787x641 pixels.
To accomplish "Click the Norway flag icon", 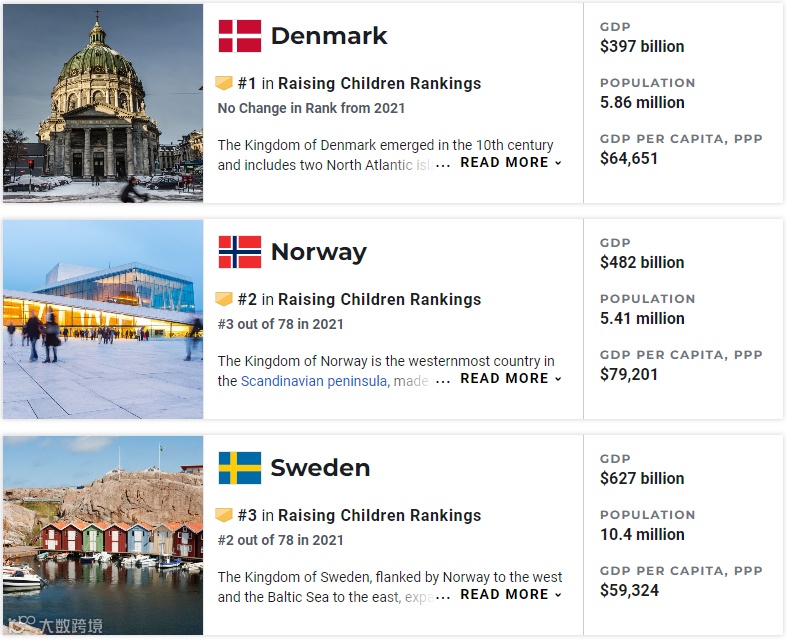I will [239, 252].
